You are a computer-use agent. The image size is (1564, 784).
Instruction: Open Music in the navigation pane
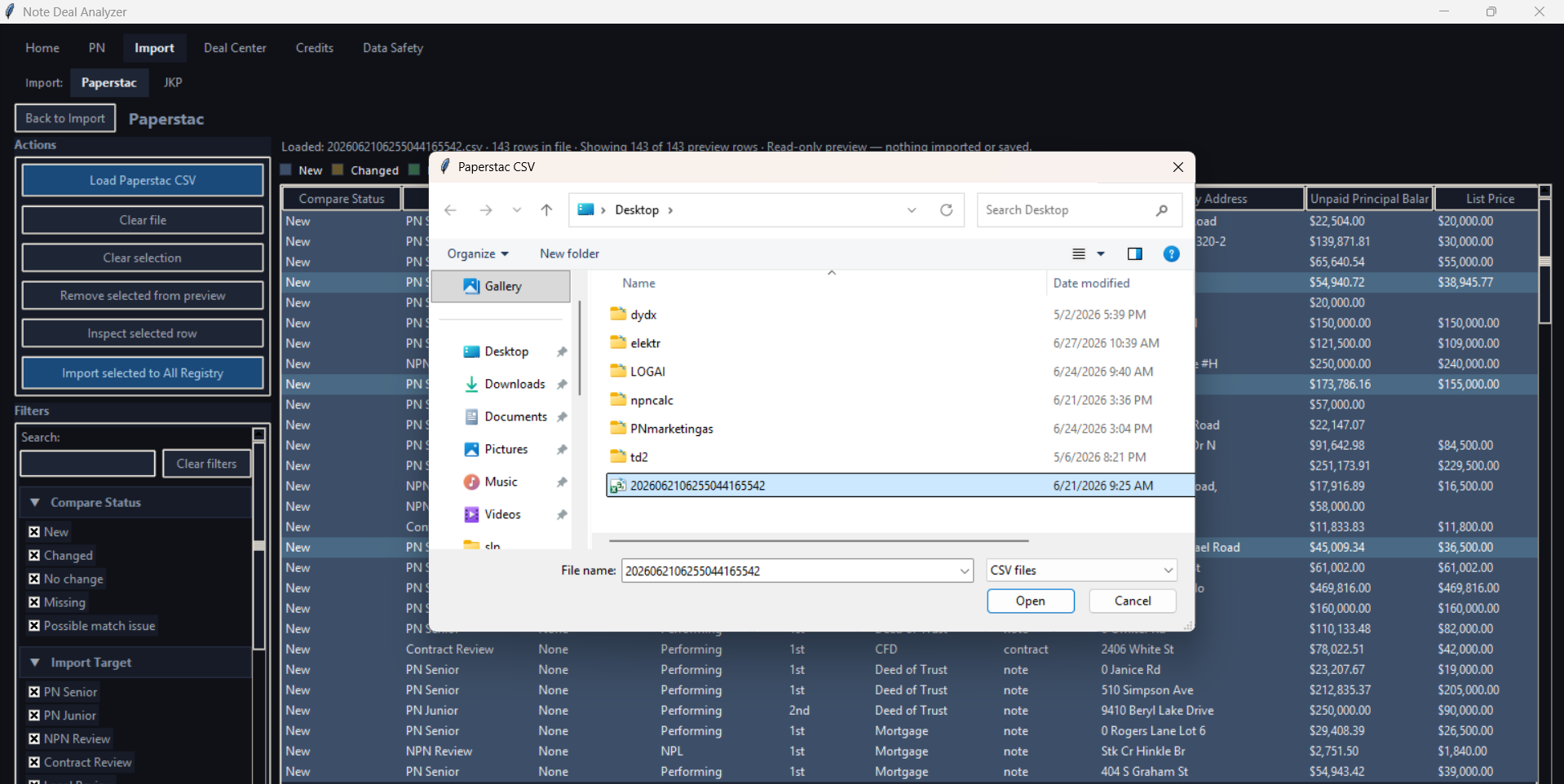point(501,482)
